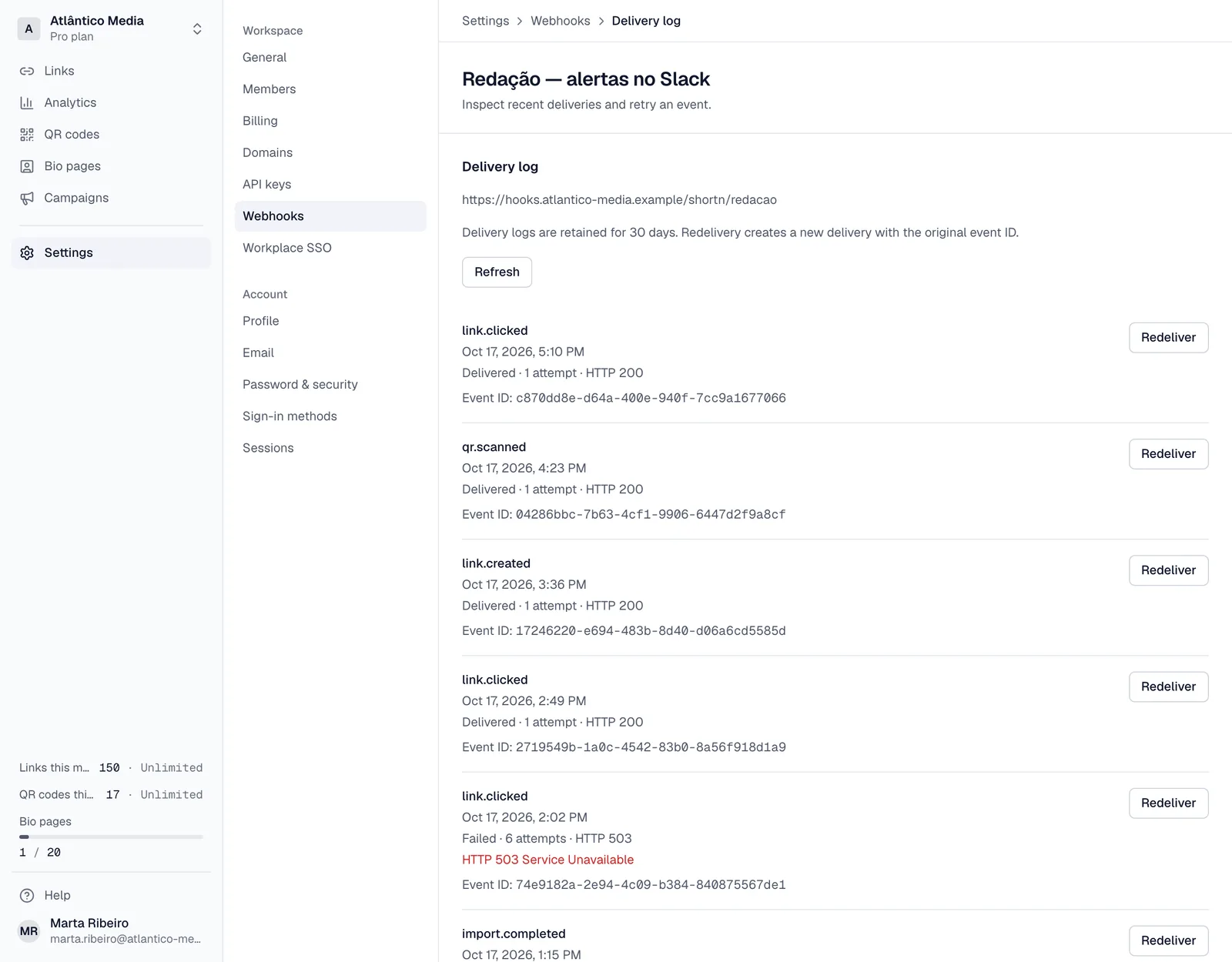
Task: Click the 'Links this m…' usage row
Action: point(111,768)
